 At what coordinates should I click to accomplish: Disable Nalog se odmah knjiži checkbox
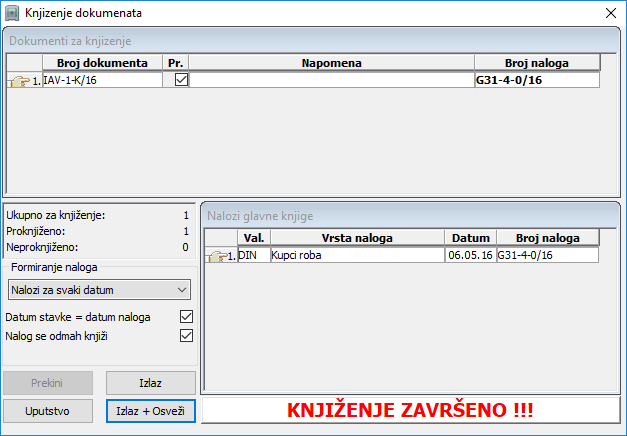[185, 336]
